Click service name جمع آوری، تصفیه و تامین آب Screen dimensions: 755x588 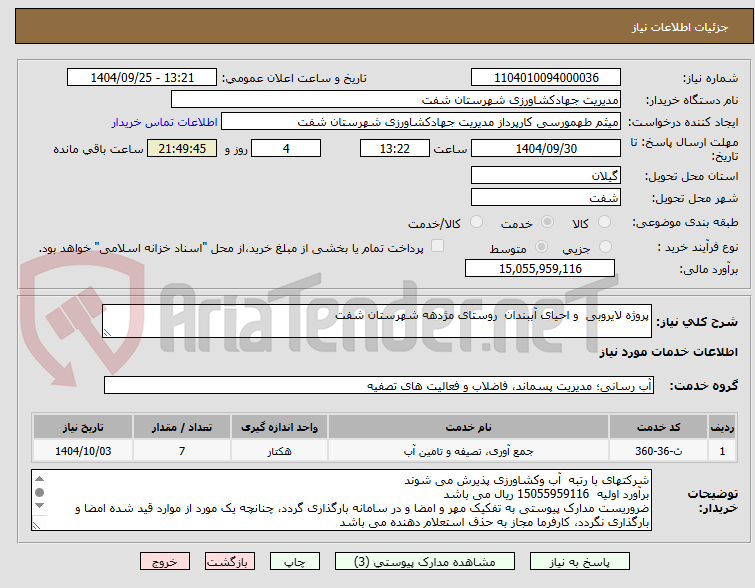click(x=469, y=451)
